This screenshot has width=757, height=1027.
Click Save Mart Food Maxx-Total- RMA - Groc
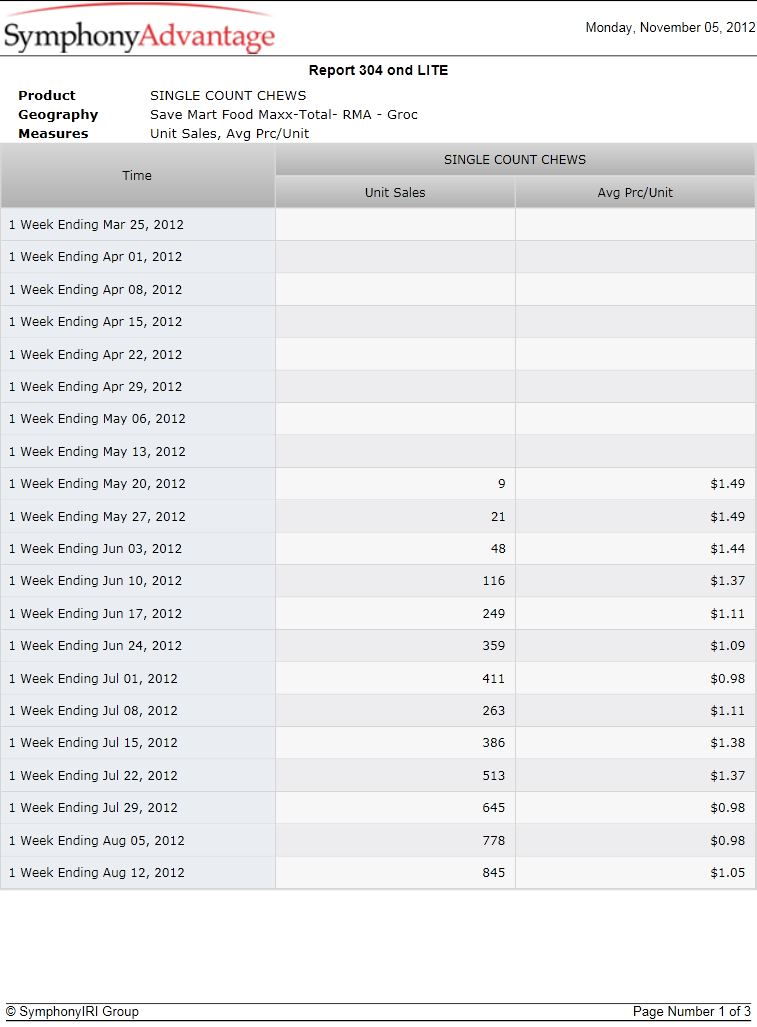pyautogui.click(x=284, y=115)
